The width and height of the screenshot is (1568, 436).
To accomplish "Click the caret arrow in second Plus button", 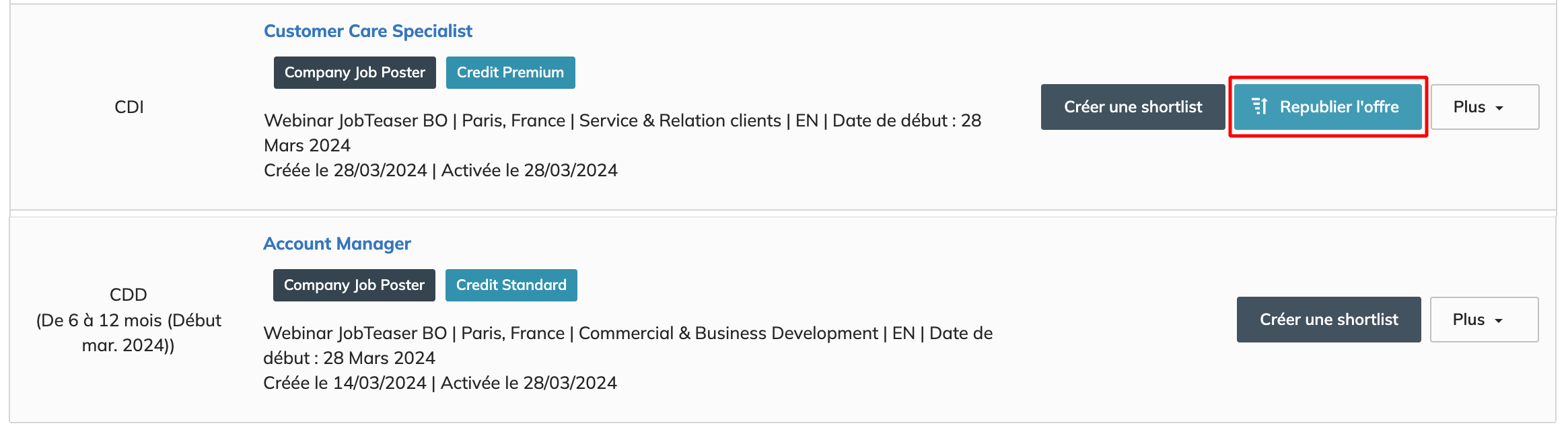I will (1499, 321).
